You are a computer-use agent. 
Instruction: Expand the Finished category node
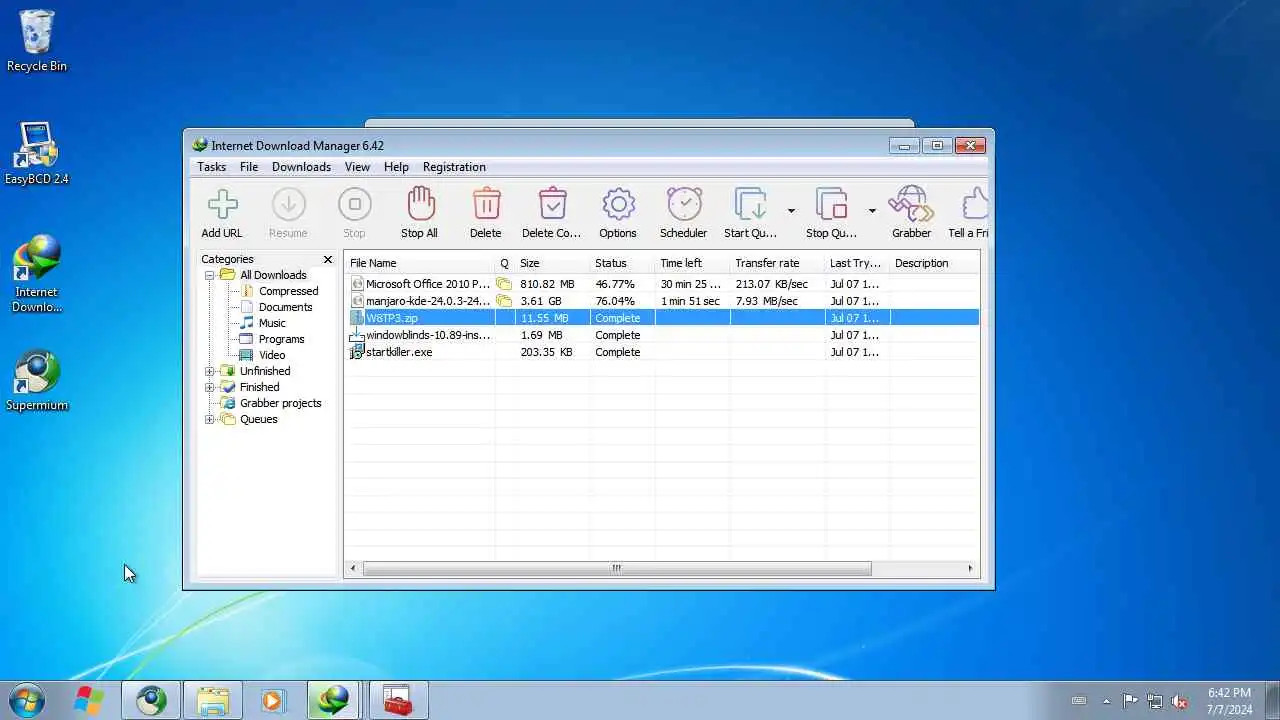tap(210, 387)
